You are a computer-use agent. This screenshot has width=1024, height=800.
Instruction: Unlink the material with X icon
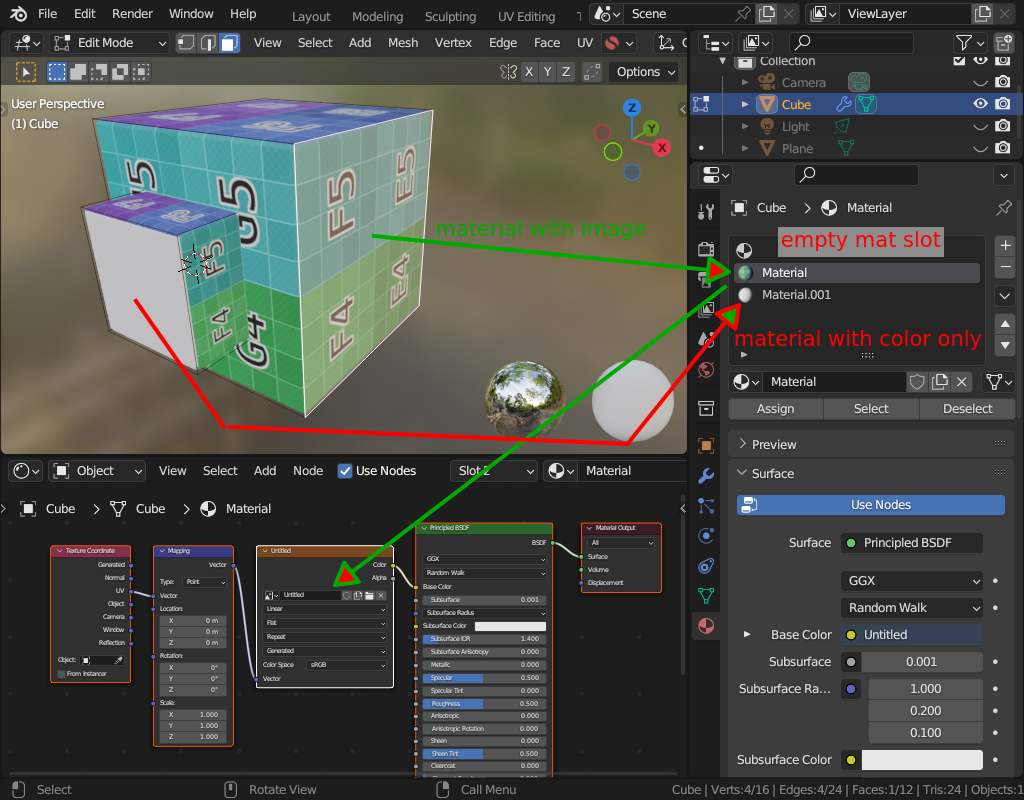pyautogui.click(x=962, y=382)
